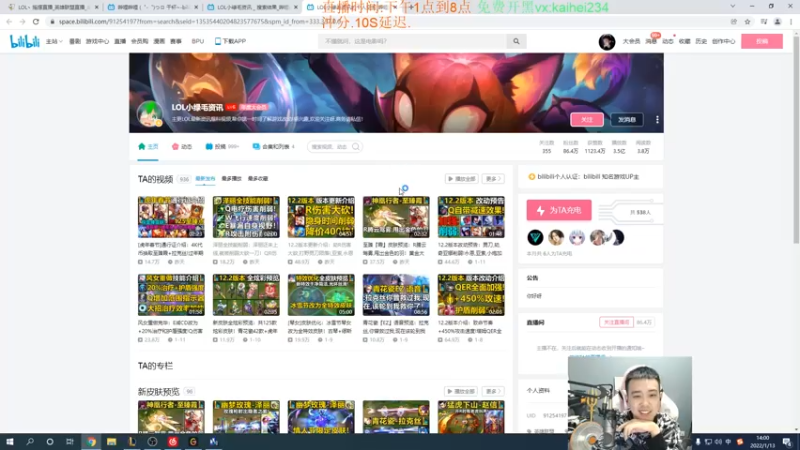Image resolution: width=800 pixels, height=450 pixels.
Task: Open 会员购 in the top navigation
Action: click(x=139, y=41)
